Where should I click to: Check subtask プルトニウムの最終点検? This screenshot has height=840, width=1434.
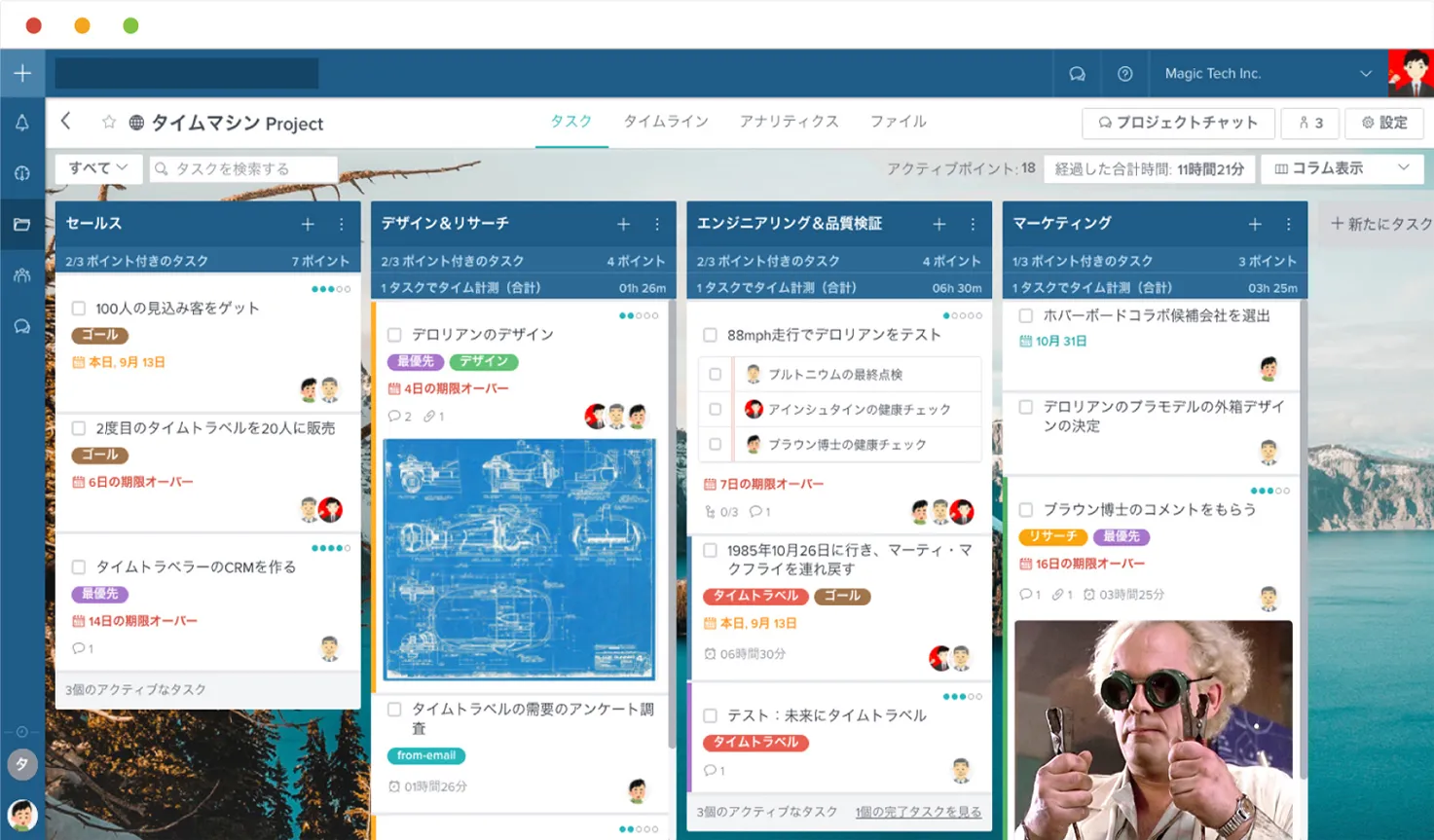point(716,374)
